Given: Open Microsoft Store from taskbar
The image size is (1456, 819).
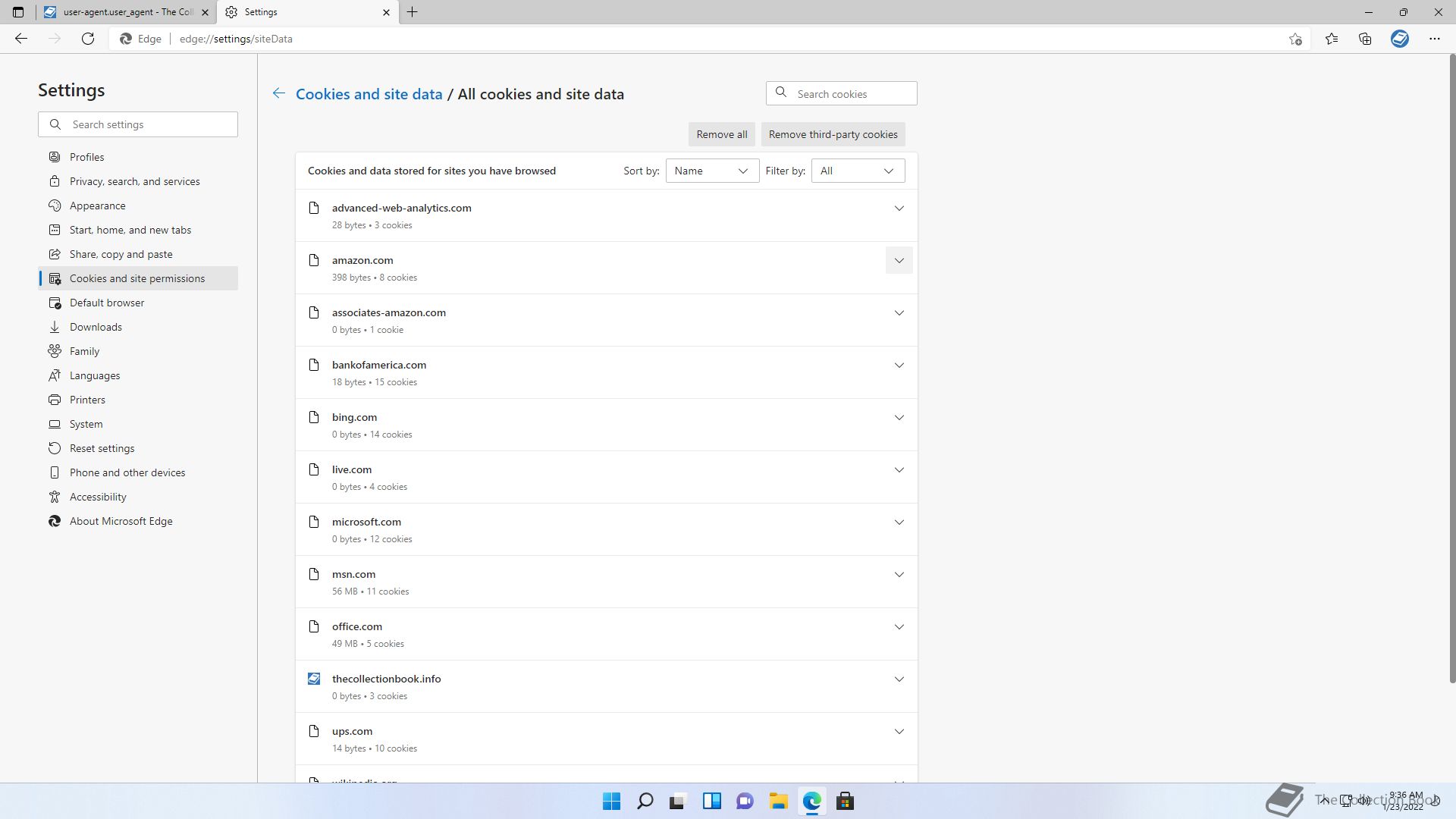Looking at the screenshot, I should [x=845, y=801].
